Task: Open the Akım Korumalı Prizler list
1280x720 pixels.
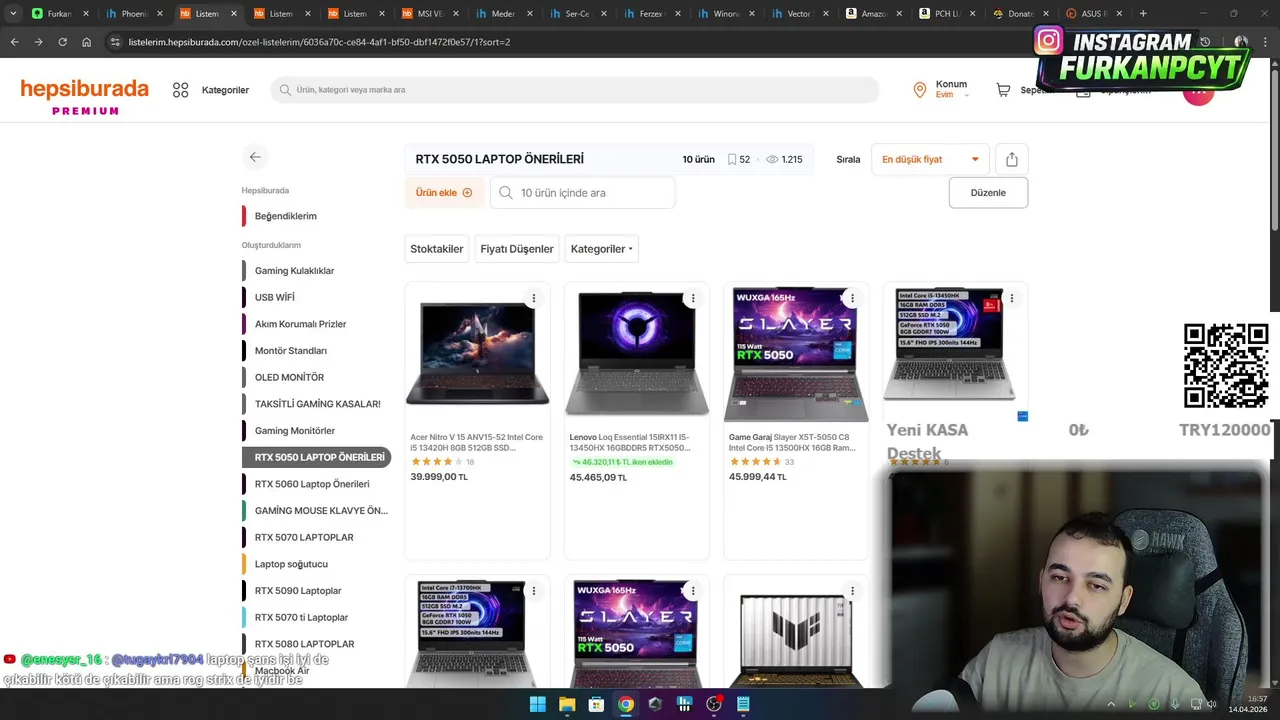Action: click(x=300, y=324)
